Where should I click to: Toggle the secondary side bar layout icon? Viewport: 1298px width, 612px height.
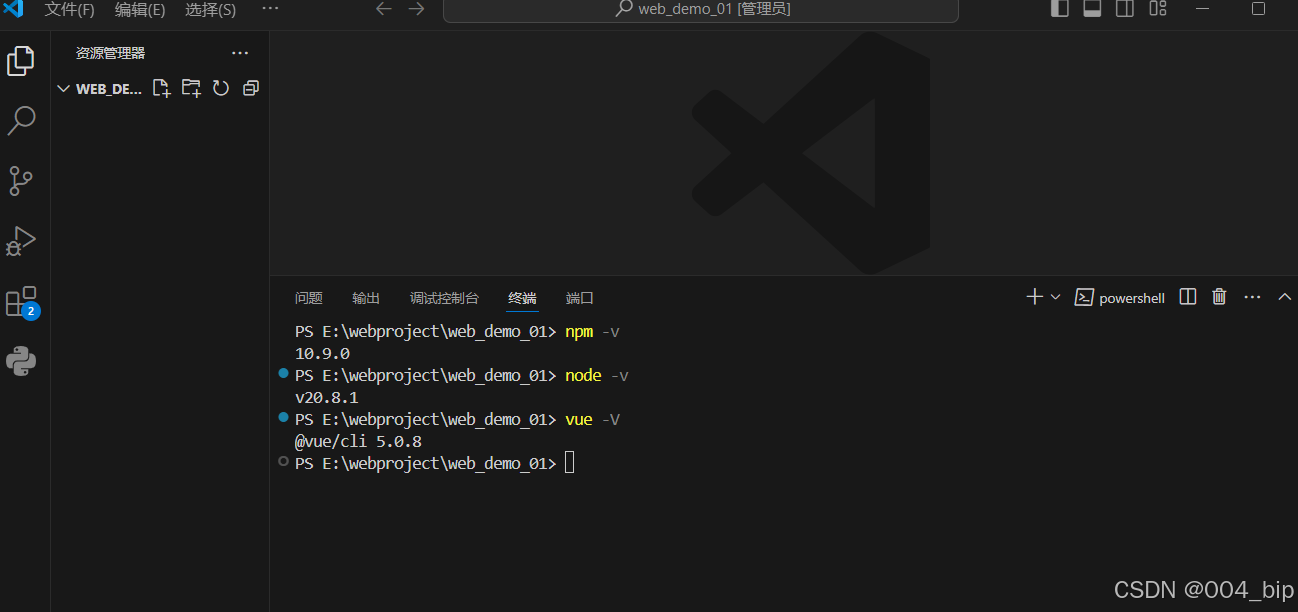[1125, 9]
